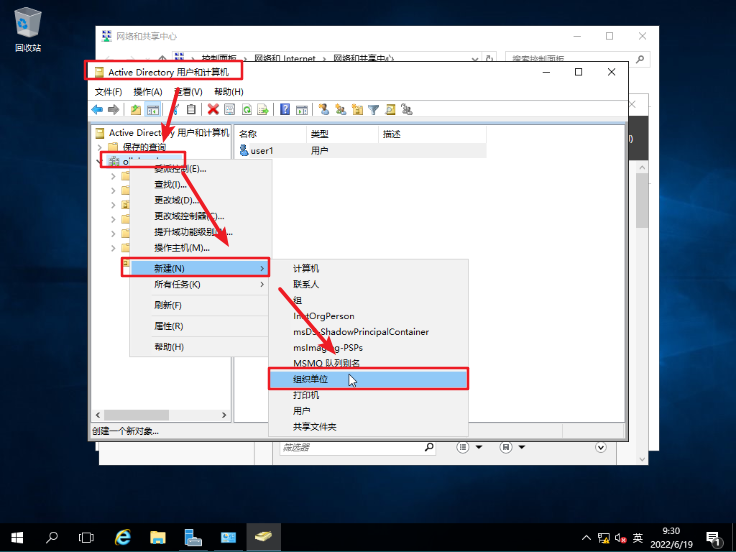
Task: Click the tree pane horizontal scrollbar right arrow
Action: pyautogui.click(x=224, y=415)
